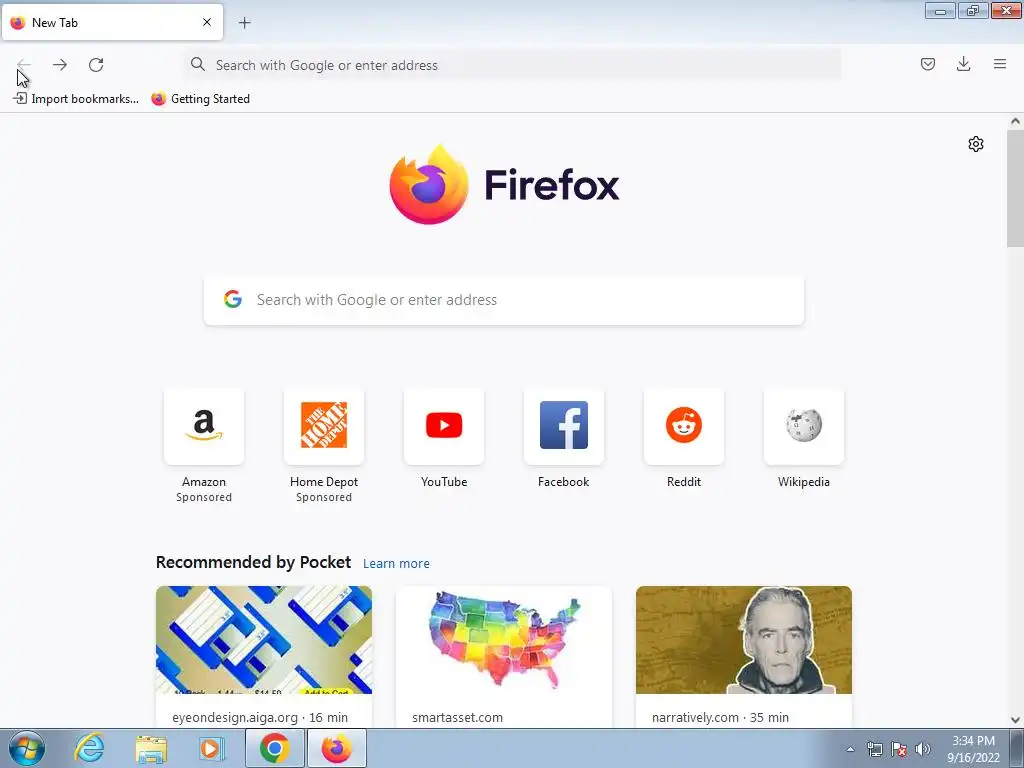Open the smartasset.com map article thumbnail

pyautogui.click(x=504, y=640)
